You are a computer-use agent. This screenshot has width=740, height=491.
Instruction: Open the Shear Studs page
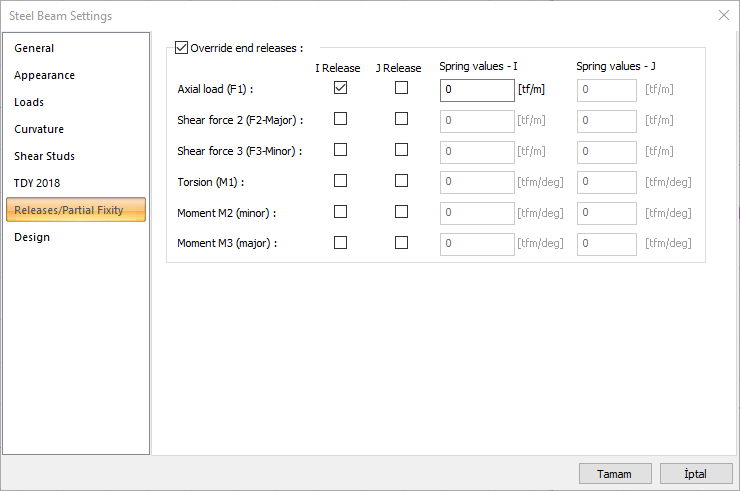point(44,156)
